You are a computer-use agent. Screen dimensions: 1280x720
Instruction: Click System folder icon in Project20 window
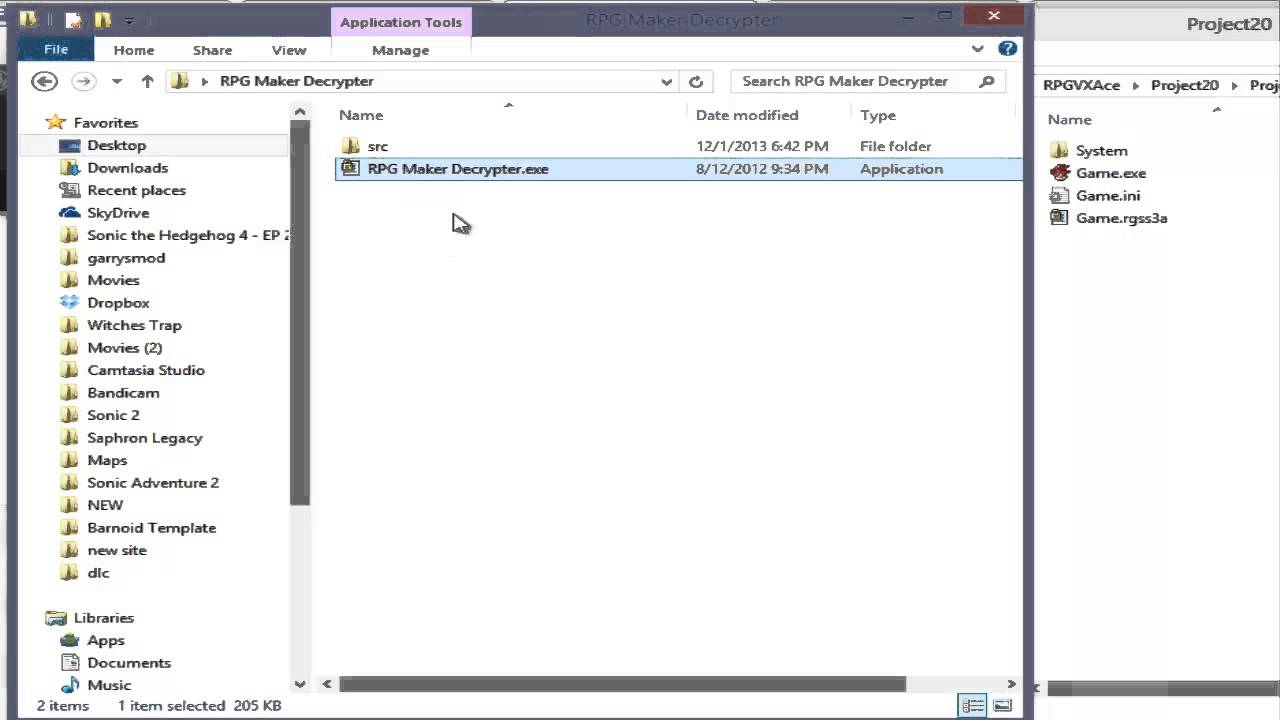pos(1060,151)
